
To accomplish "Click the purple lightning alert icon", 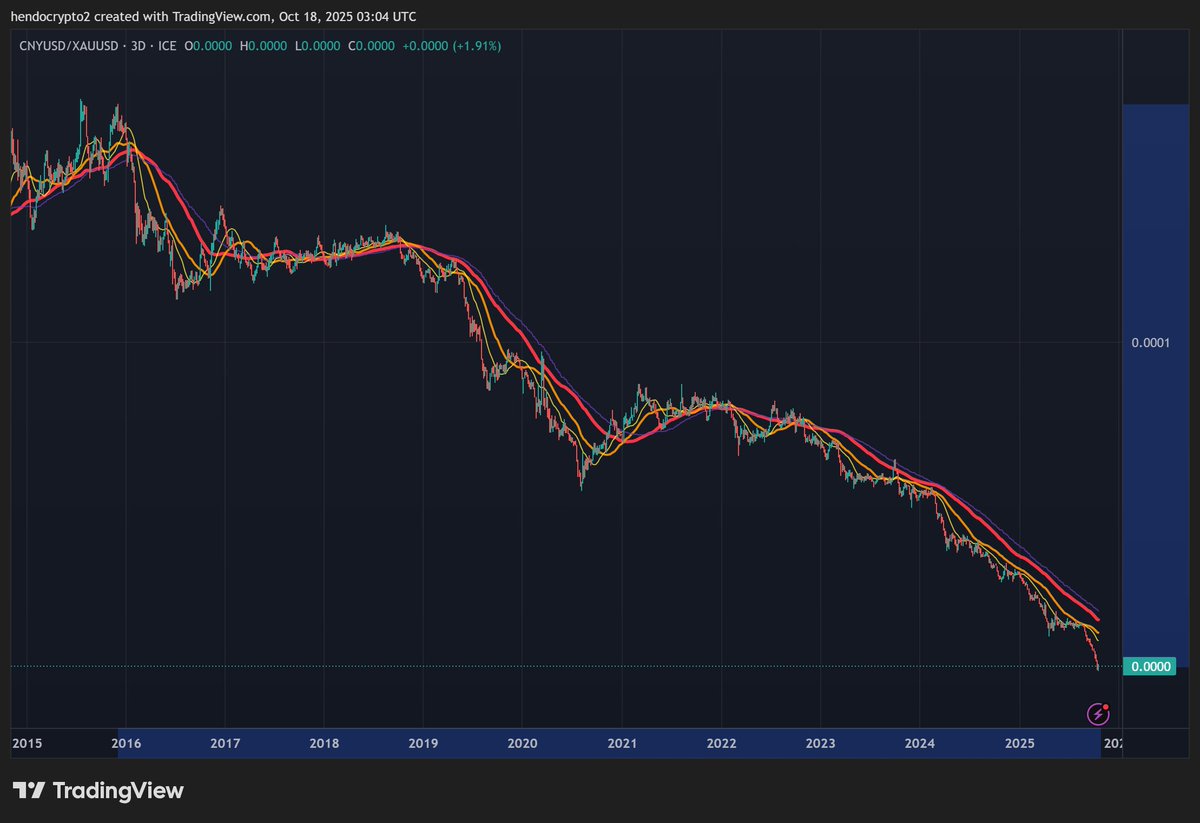I will click(1098, 714).
